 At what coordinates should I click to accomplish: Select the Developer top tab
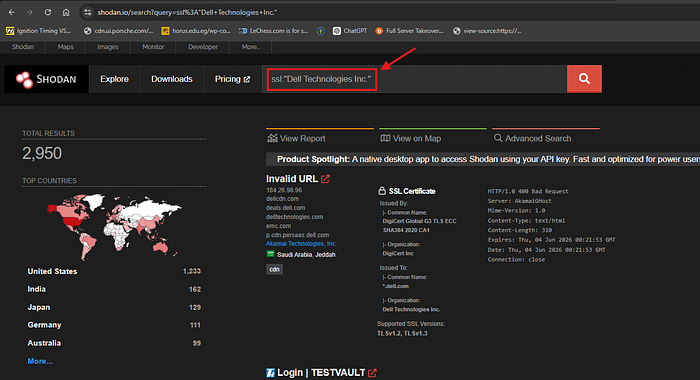click(203, 47)
